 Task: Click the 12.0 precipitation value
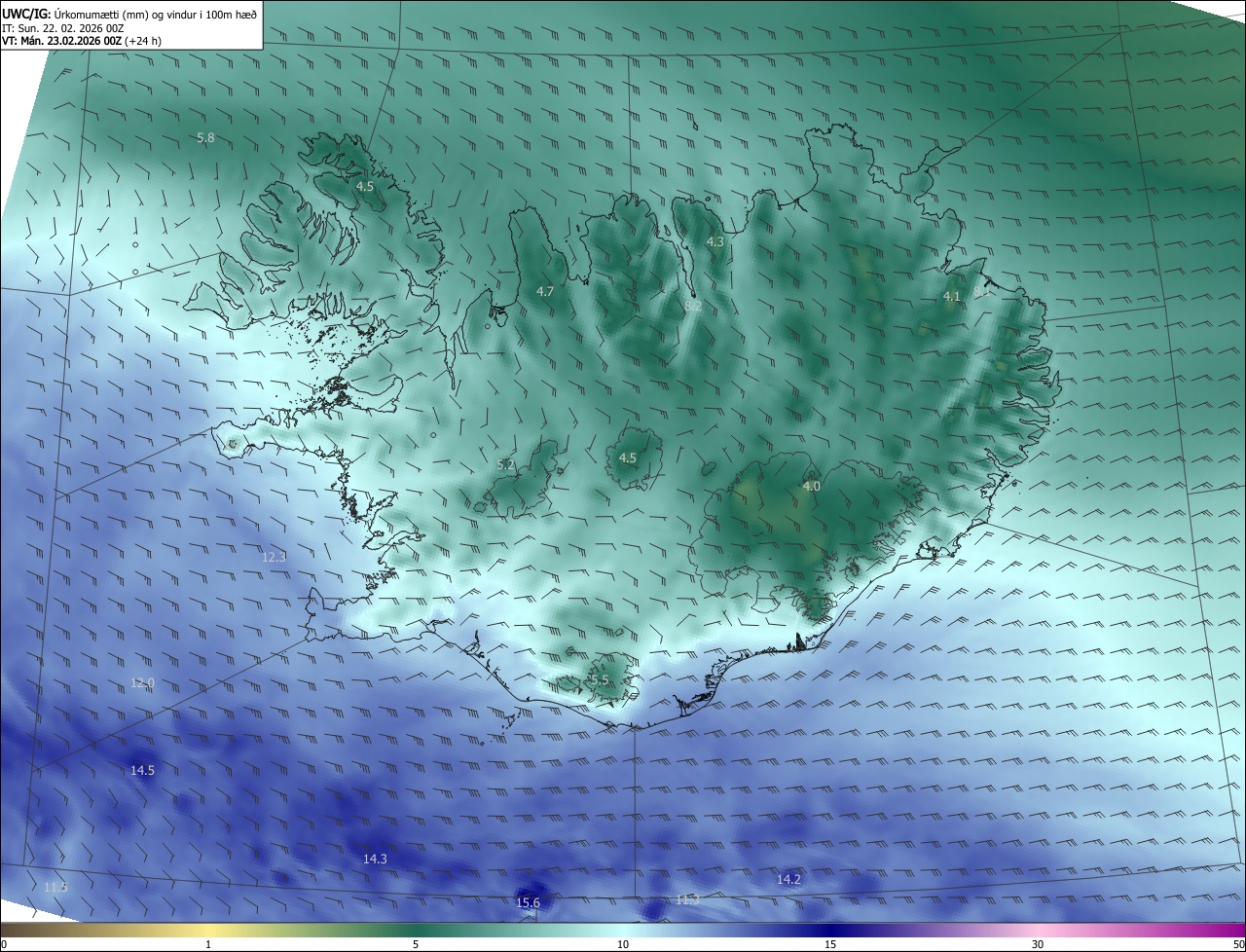(x=143, y=683)
